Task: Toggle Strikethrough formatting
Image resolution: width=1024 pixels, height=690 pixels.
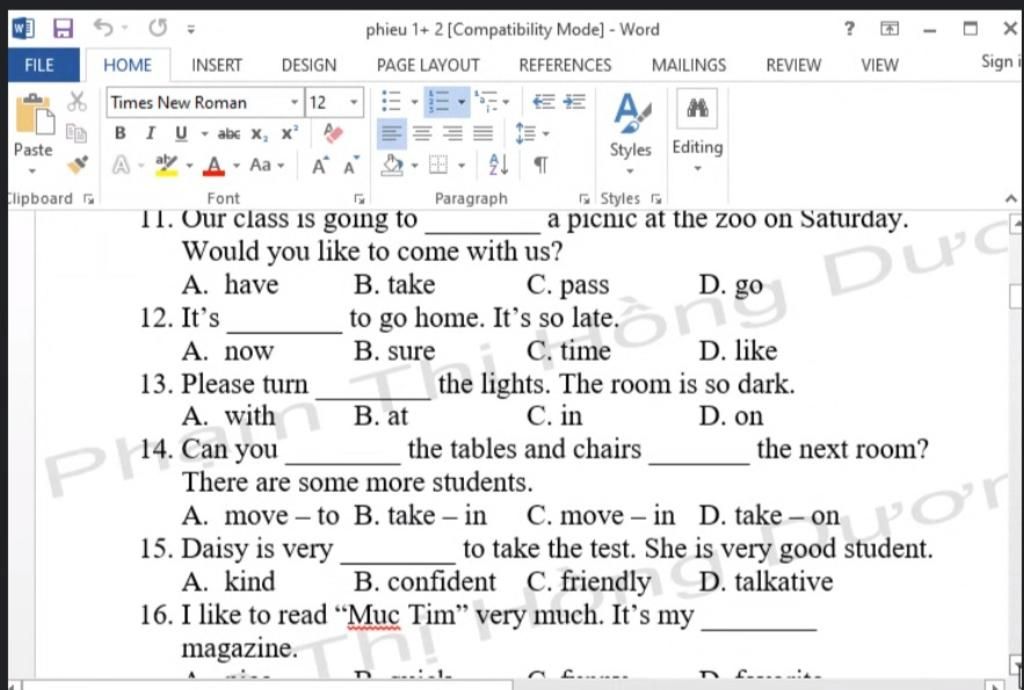Action: pyautogui.click(x=229, y=134)
